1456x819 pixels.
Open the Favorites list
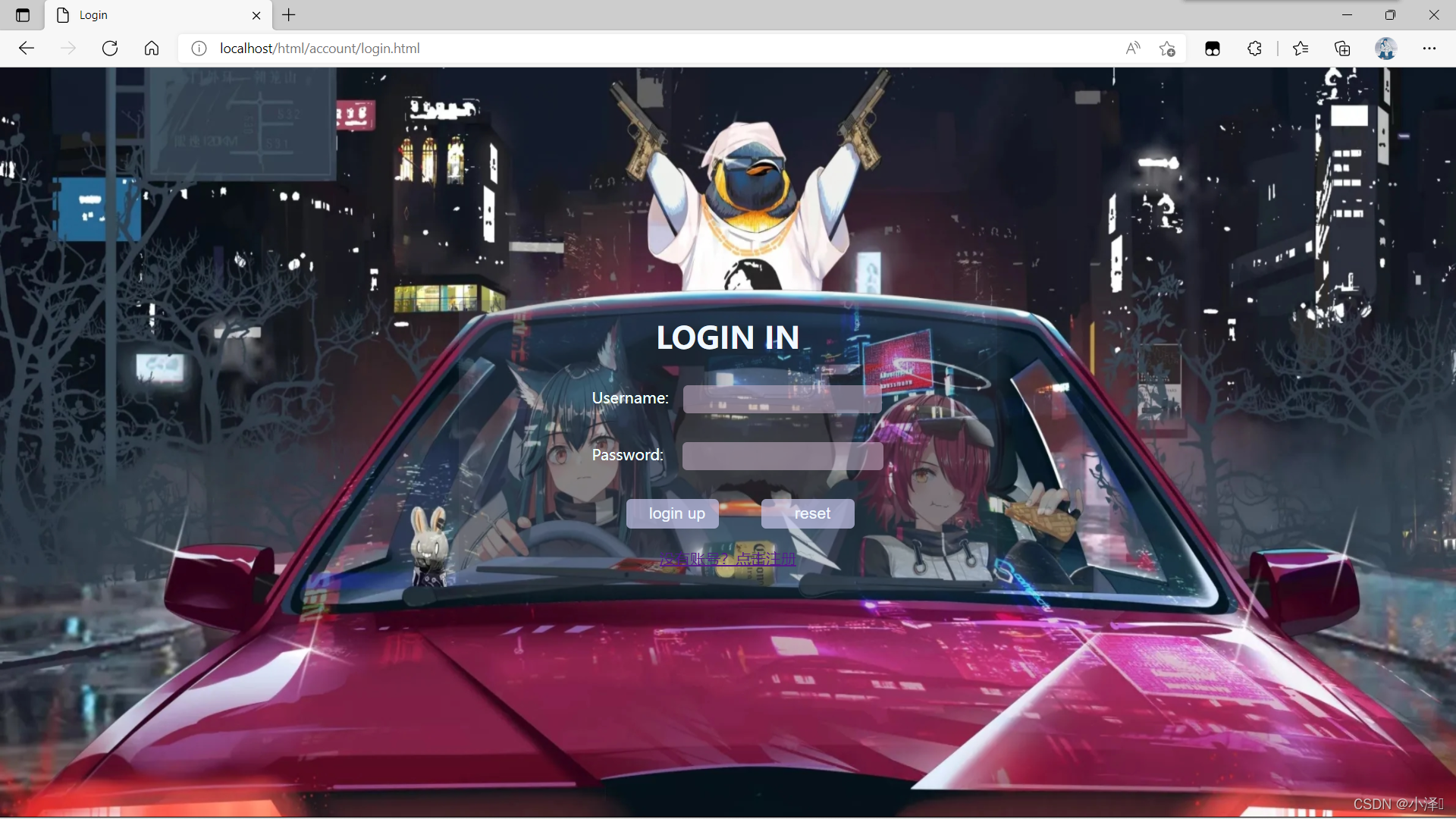1301,49
